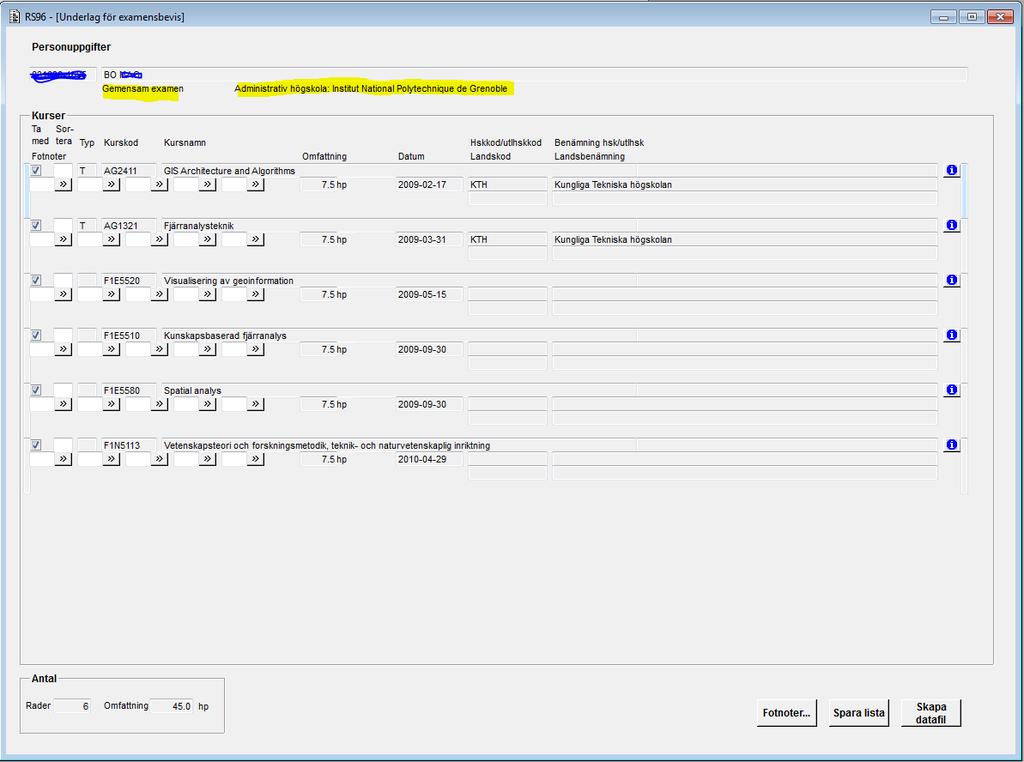The width and height of the screenshot is (1024, 762).
Task: Open info icon for Fjärranalysteknik row
Action: click(952, 225)
